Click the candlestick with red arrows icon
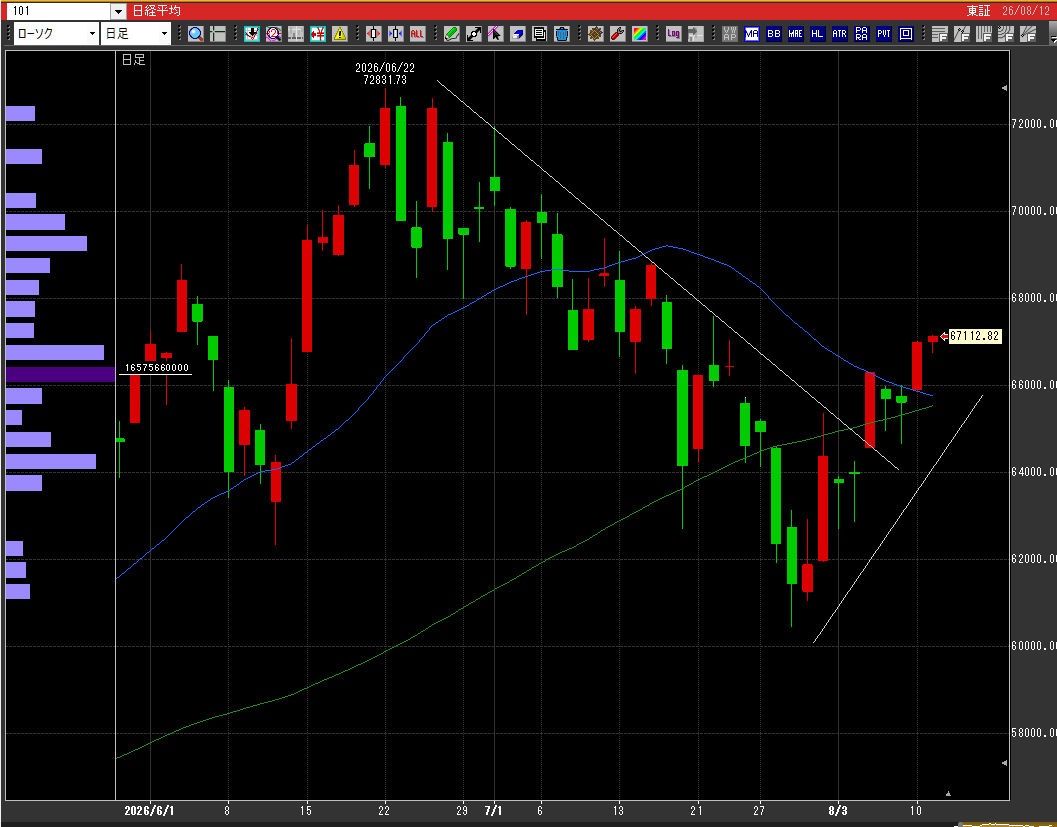The width and height of the screenshot is (1057, 827). coord(373,34)
